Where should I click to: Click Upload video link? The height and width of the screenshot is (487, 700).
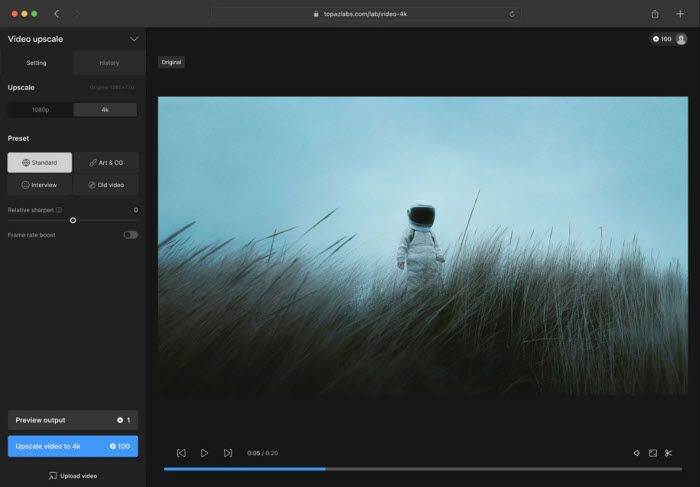(73, 476)
